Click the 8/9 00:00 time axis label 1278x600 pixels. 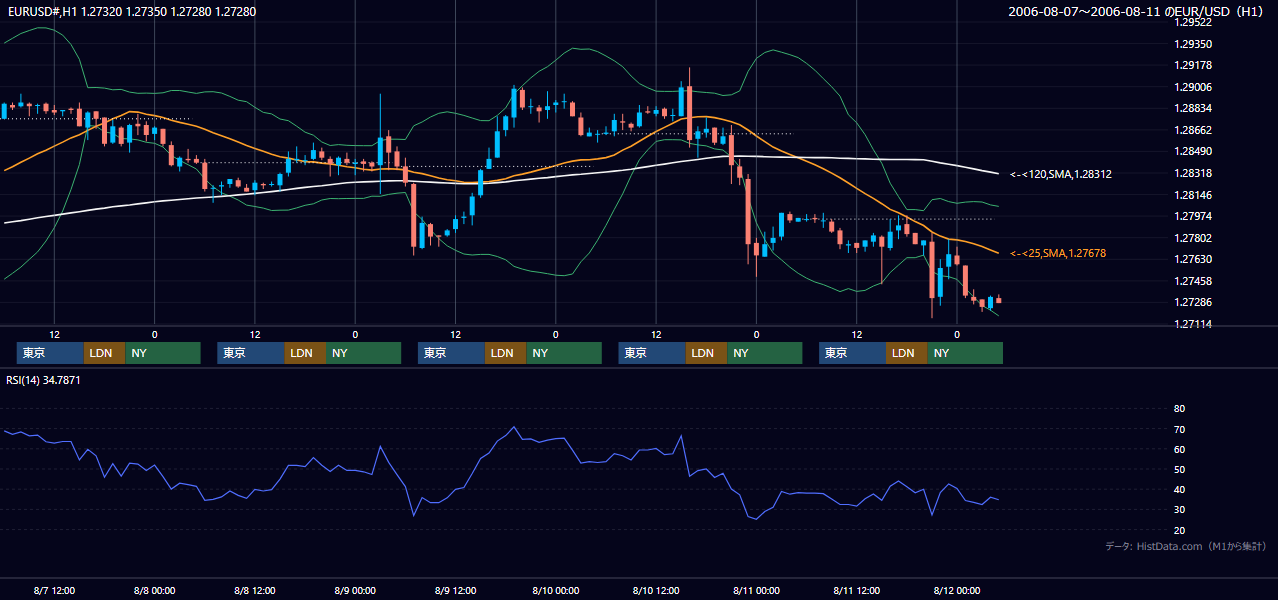[354, 591]
